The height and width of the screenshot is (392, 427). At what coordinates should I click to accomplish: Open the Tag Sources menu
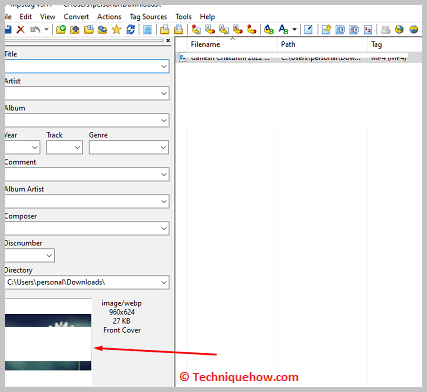148,17
